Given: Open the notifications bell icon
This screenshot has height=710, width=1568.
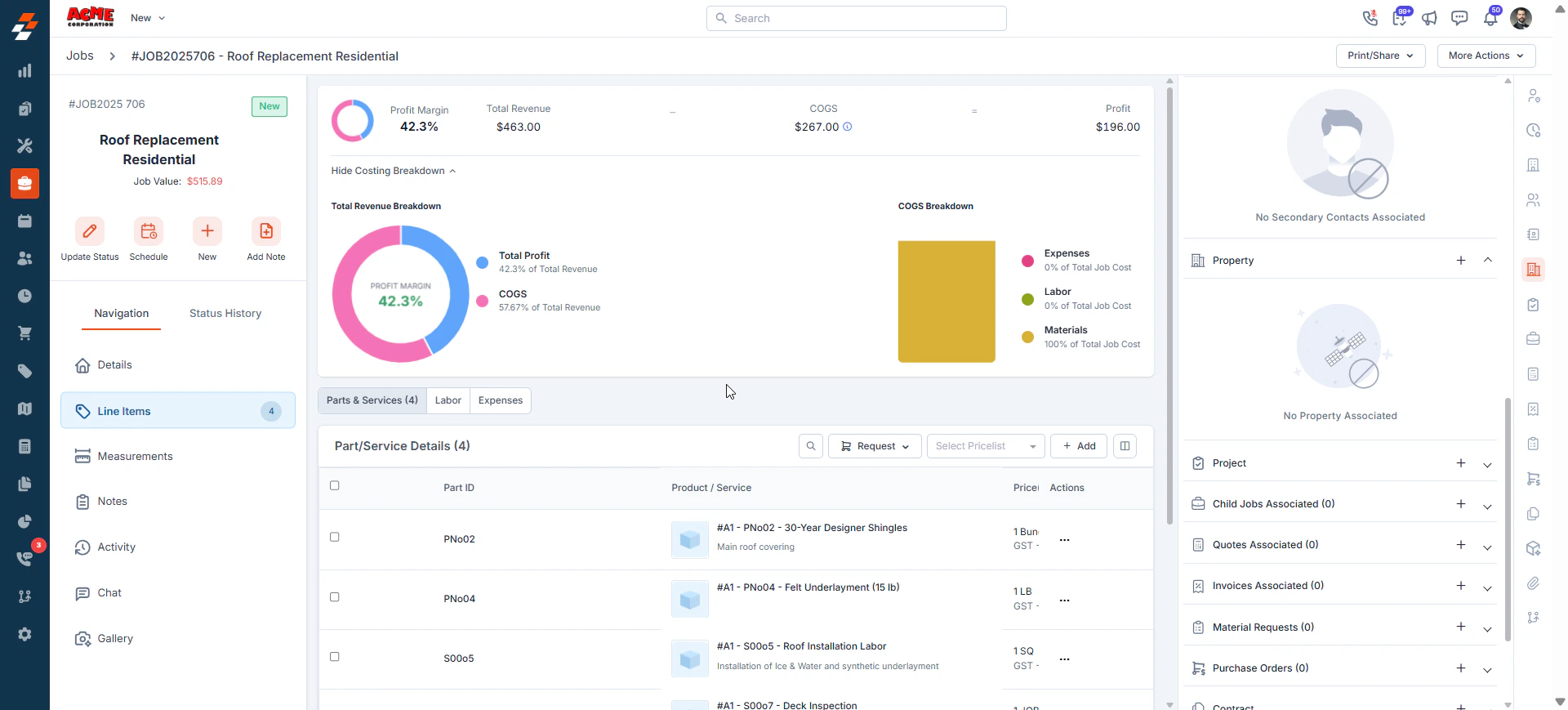Looking at the screenshot, I should click(x=1490, y=18).
